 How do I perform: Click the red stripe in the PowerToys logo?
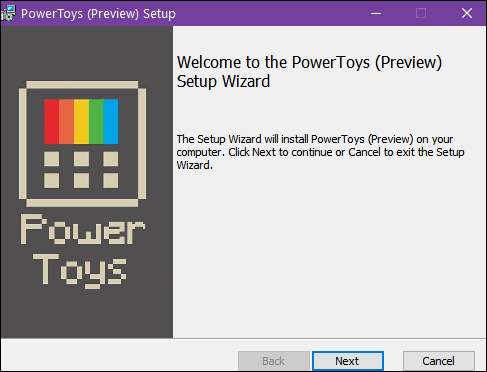[51, 122]
